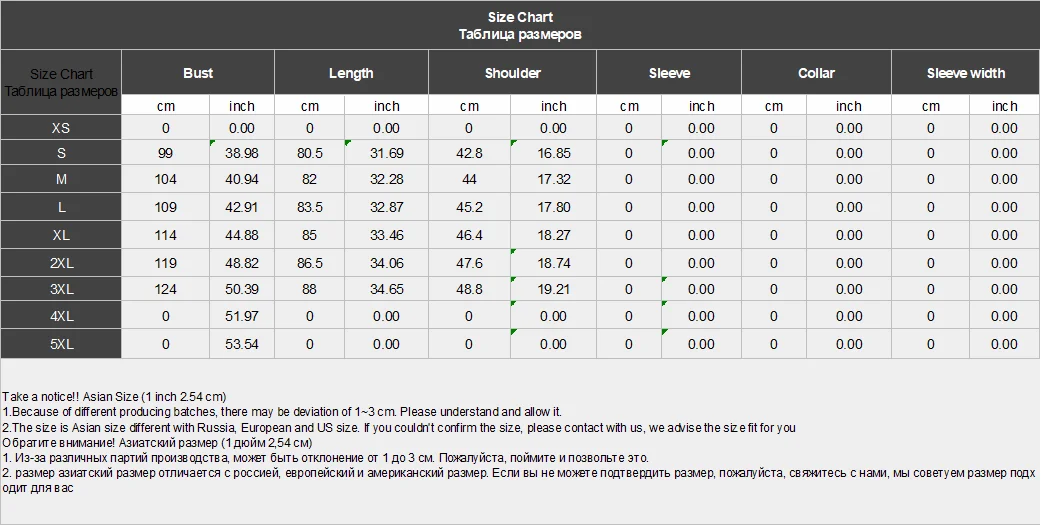Select the Length column header
The image size is (1041, 526).
[351, 72]
